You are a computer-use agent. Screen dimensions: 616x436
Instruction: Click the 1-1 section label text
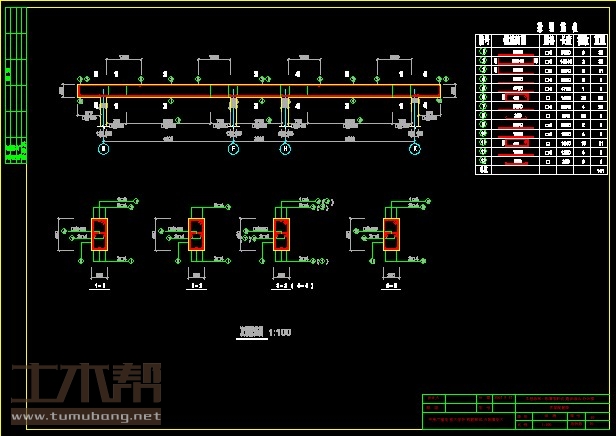(100, 286)
